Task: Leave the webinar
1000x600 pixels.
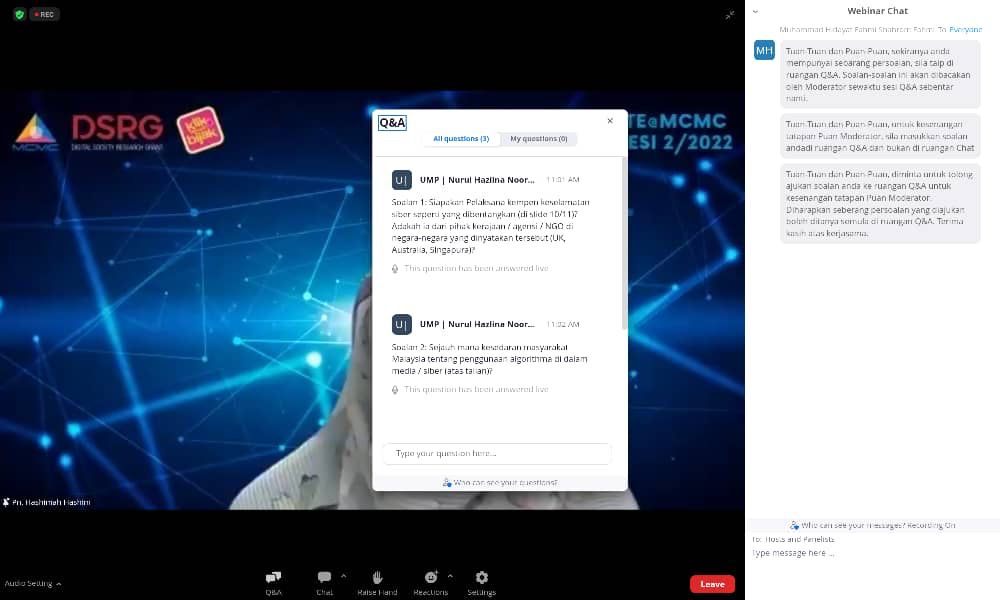Action: tap(712, 584)
